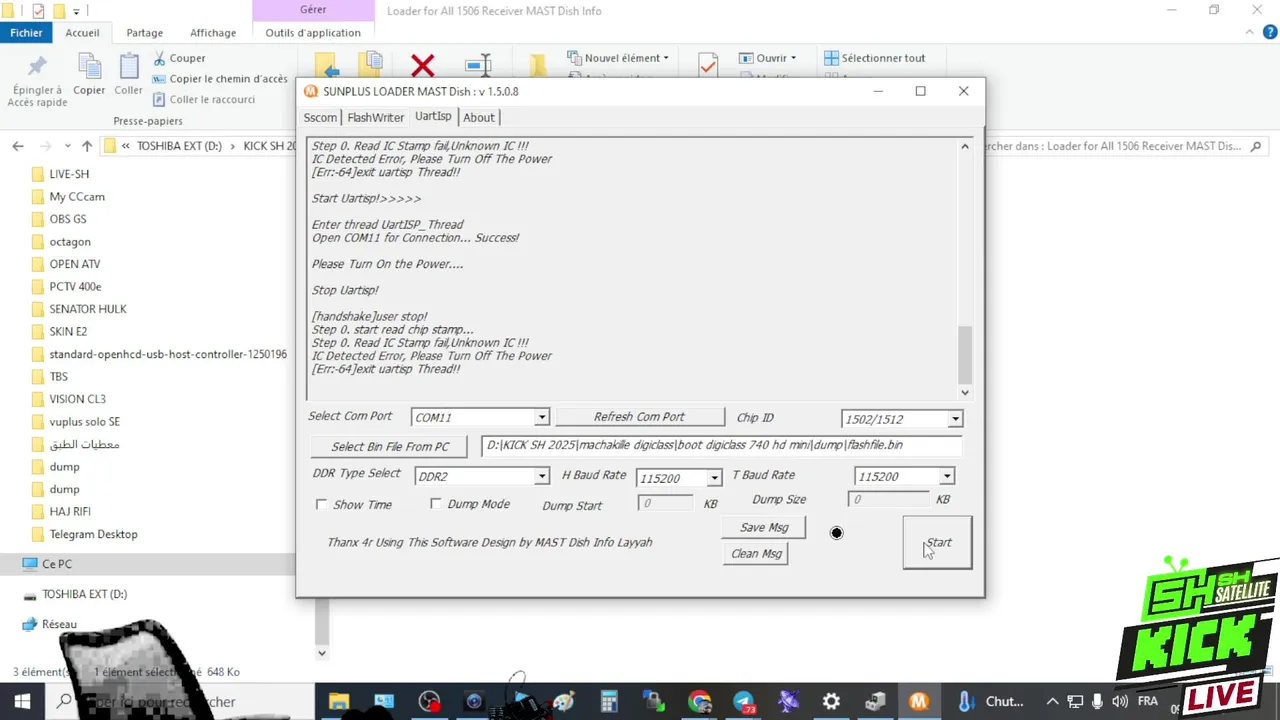Screen dimensions: 1280x720
Task: Switch to the FlashWriter tab
Action: tap(376, 117)
